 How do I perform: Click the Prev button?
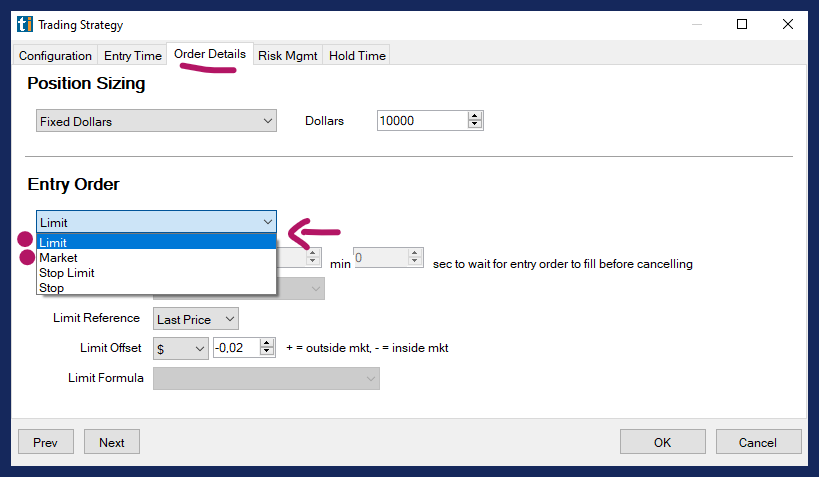click(x=46, y=442)
